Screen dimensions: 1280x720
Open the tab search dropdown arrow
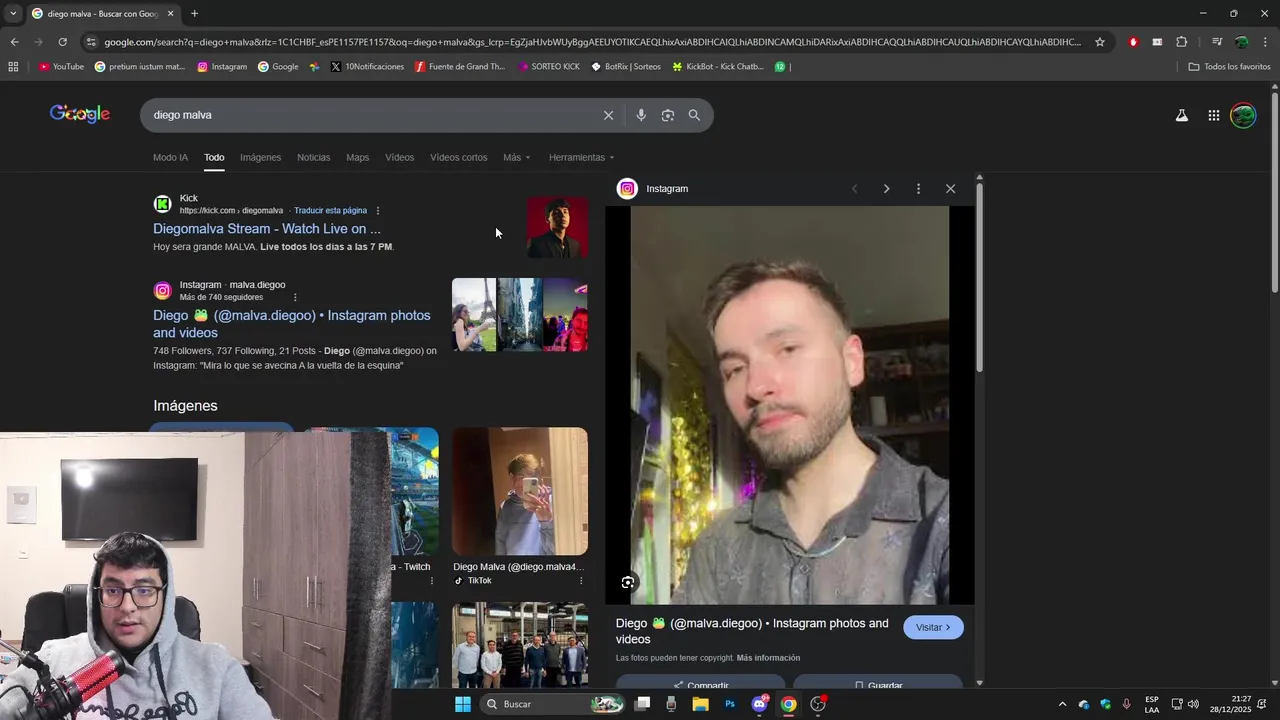click(x=13, y=14)
